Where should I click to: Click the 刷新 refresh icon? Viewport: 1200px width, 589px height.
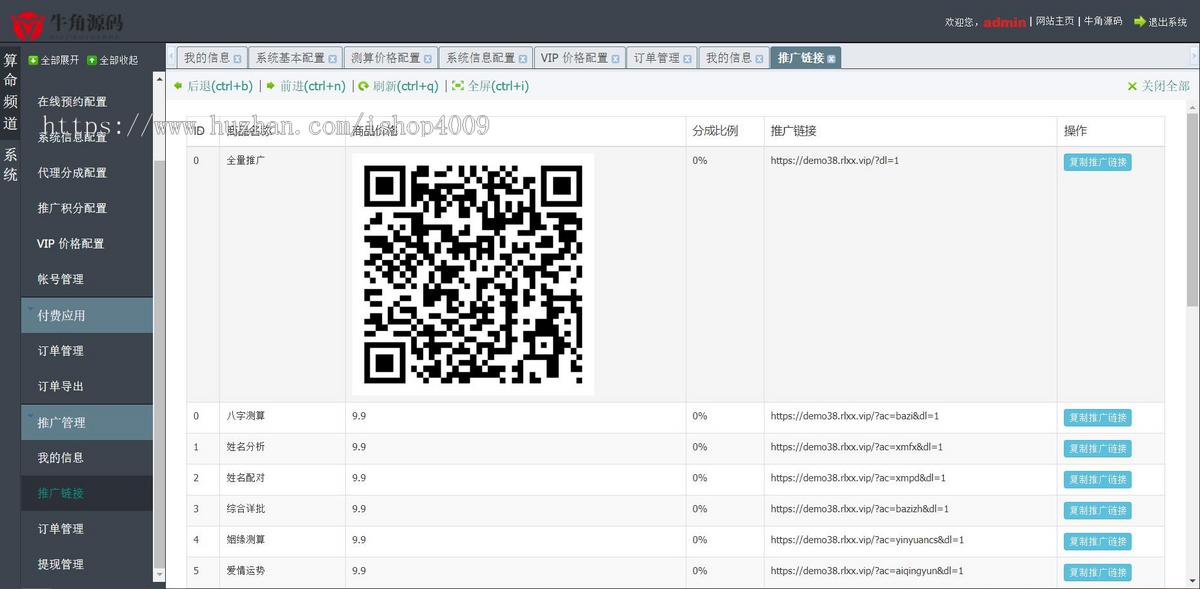pyautogui.click(x=364, y=86)
